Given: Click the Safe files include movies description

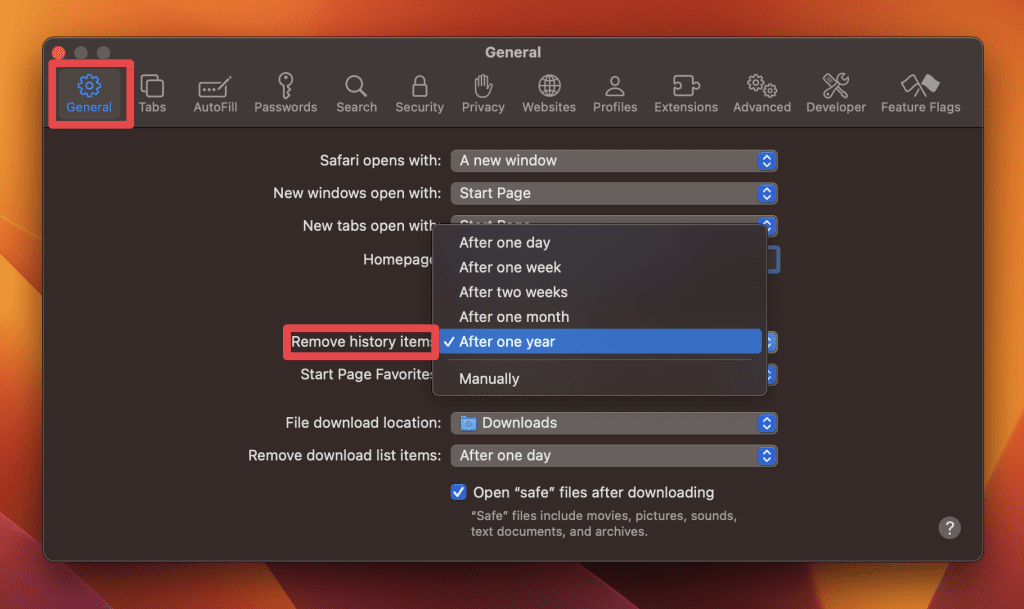Looking at the screenshot, I should pyautogui.click(x=604, y=523).
